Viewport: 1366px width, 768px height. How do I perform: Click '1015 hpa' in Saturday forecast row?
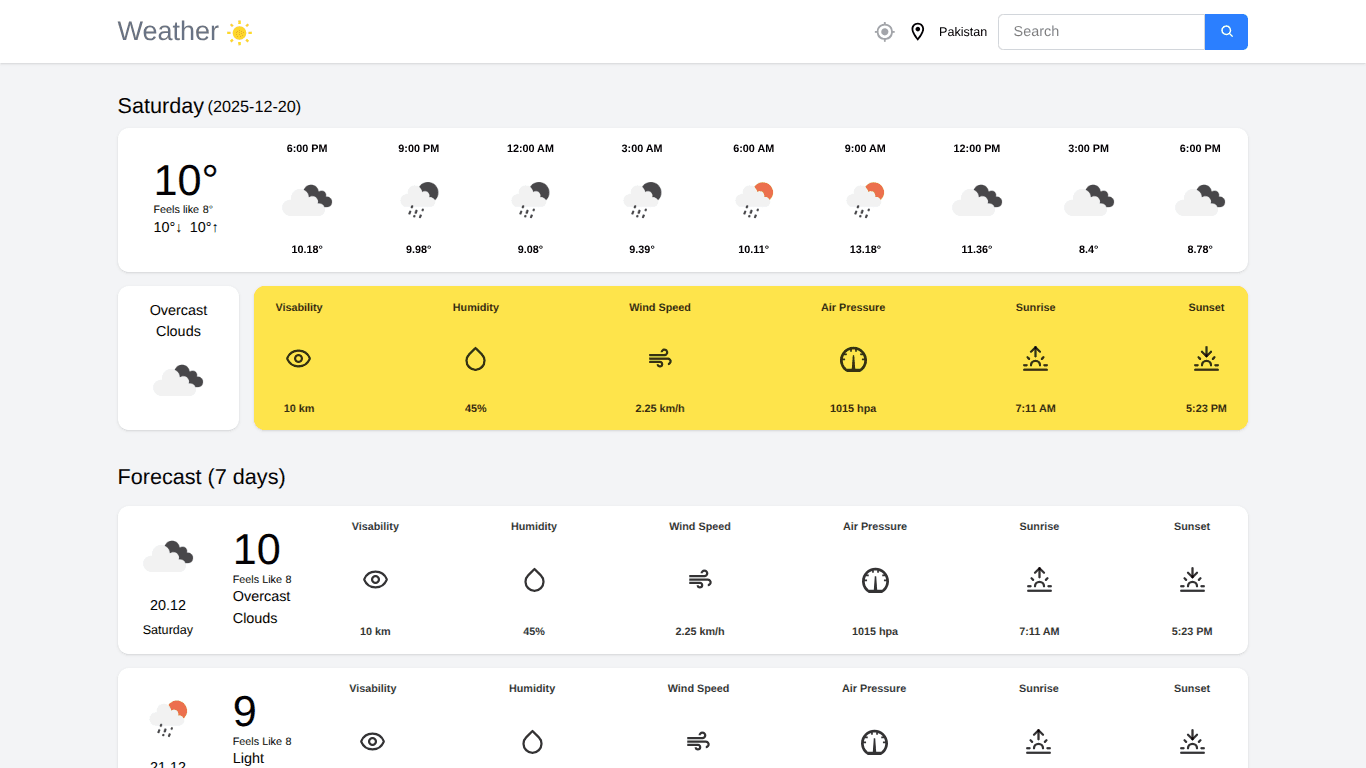[x=875, y=631]
